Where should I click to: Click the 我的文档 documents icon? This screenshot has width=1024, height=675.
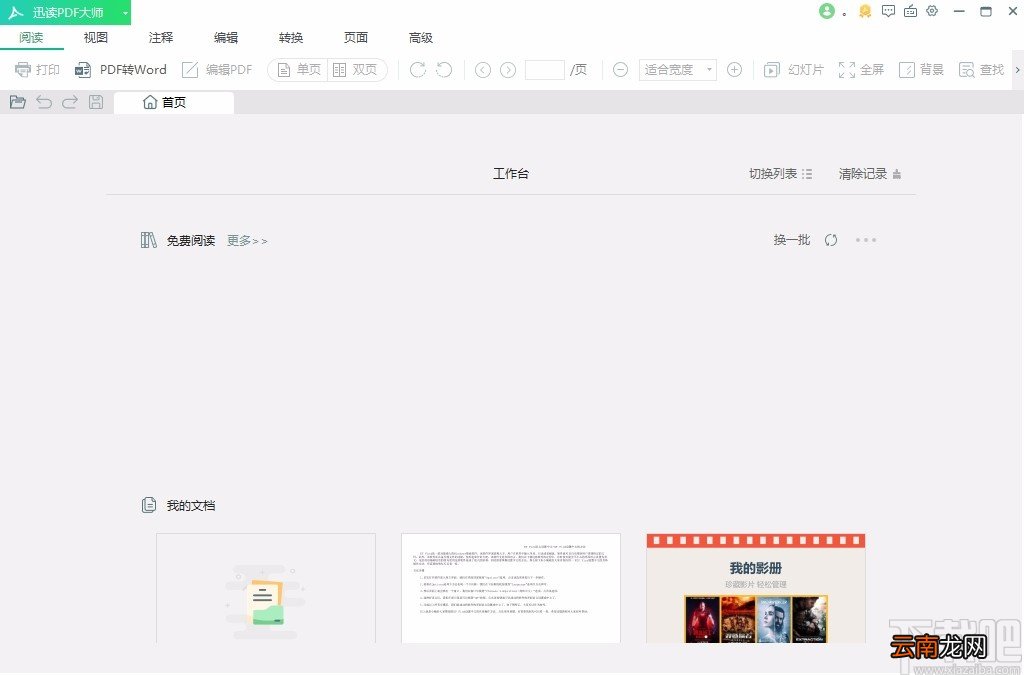149,505
